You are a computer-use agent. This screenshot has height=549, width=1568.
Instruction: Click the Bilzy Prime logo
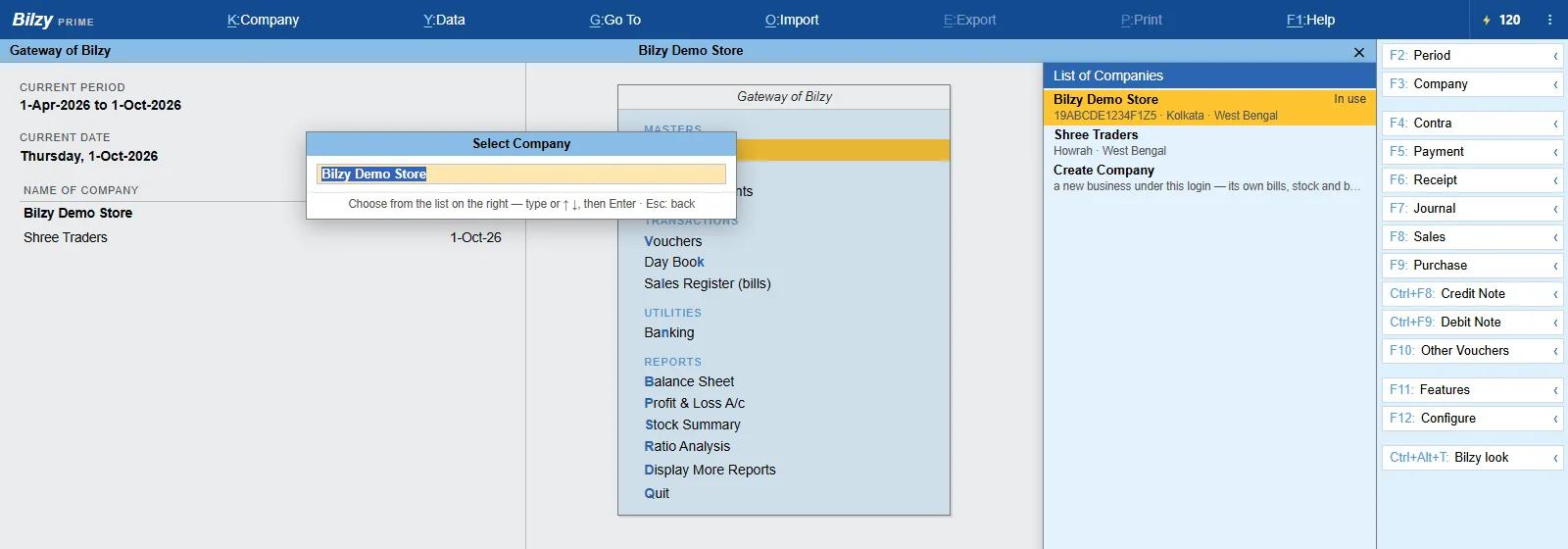(x=53, y=20)
